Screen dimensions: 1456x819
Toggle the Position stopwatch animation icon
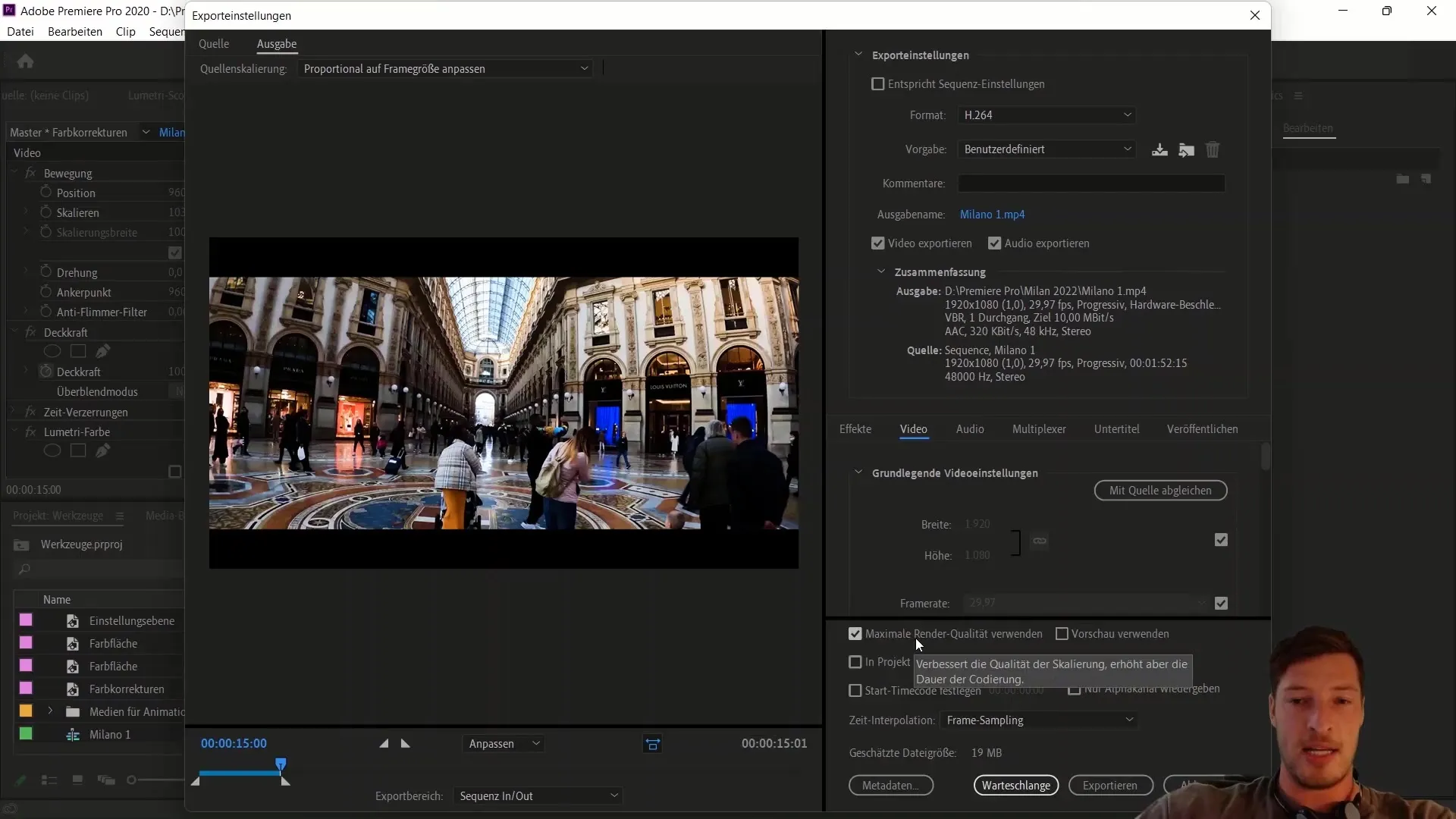point(45,192)
